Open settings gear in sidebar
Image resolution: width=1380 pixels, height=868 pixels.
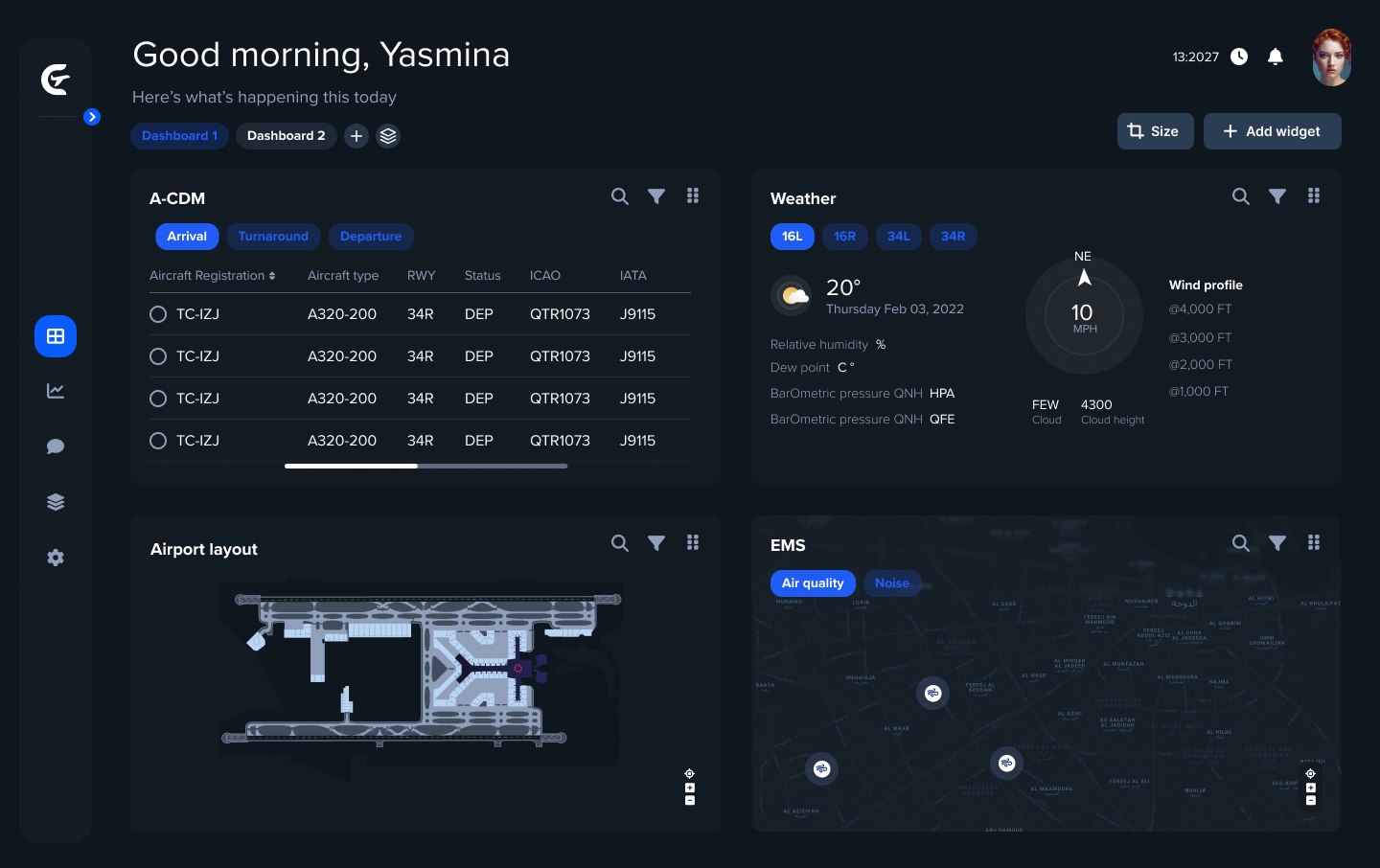coord(56,558)
